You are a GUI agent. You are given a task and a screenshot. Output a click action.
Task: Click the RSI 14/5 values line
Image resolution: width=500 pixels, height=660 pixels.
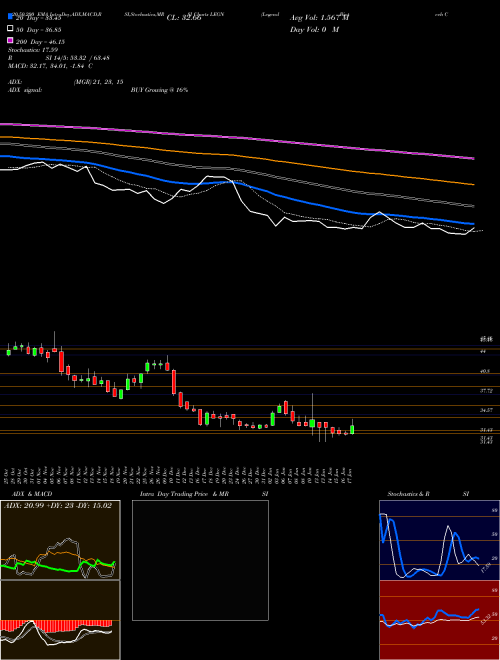coord(59,58)
